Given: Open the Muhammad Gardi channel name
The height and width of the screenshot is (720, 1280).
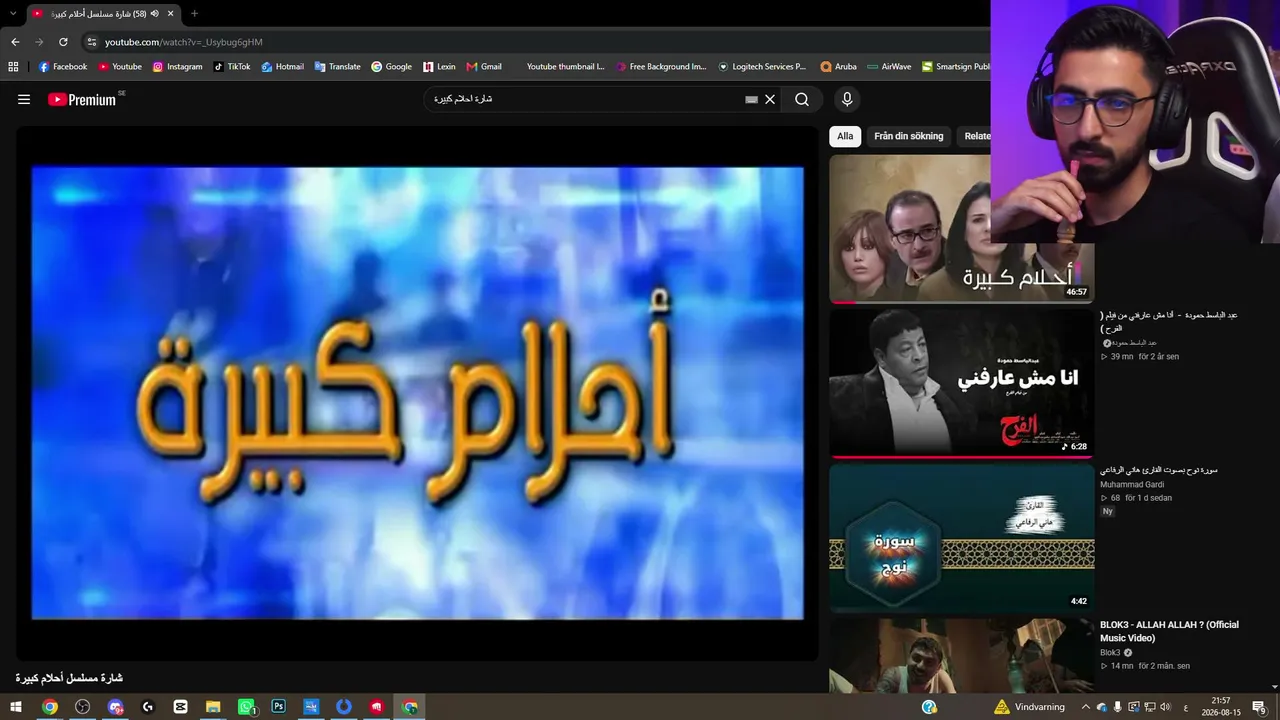Looking at the screenshot, I should 1132,484.
